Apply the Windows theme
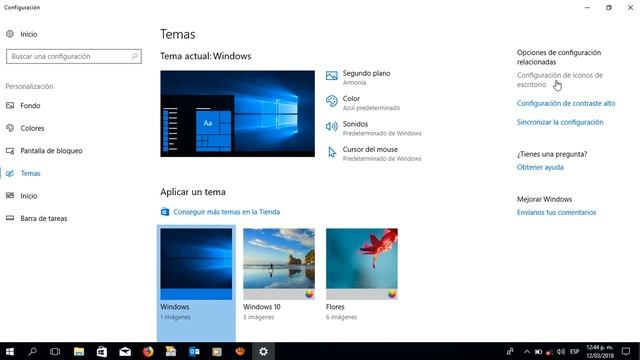 196,283
